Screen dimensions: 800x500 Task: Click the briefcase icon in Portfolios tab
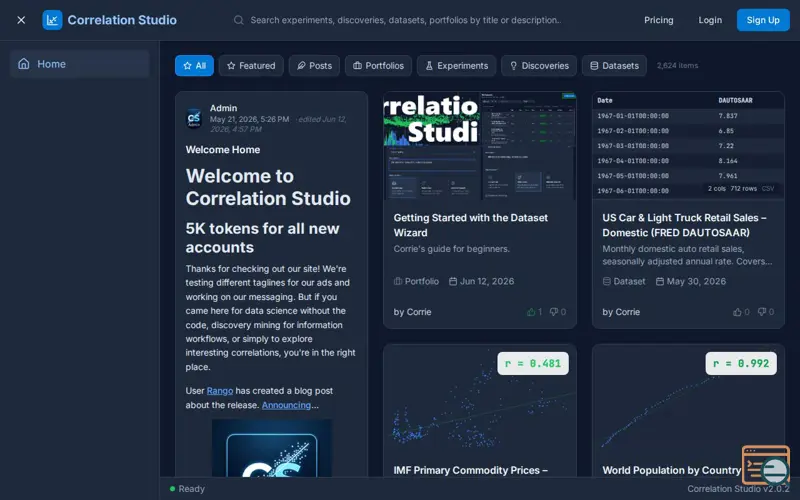click(x=357, y=65)
